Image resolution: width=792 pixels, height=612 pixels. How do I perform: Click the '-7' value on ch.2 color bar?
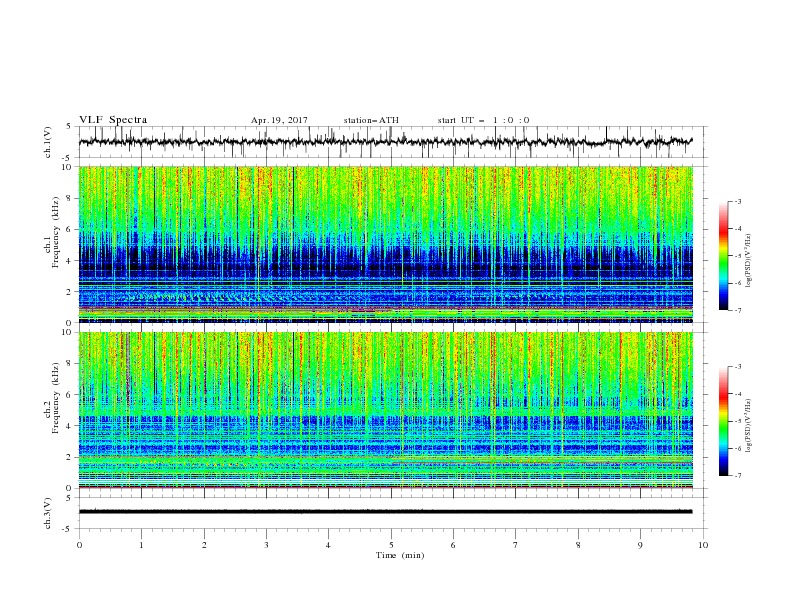coord(738,476)
